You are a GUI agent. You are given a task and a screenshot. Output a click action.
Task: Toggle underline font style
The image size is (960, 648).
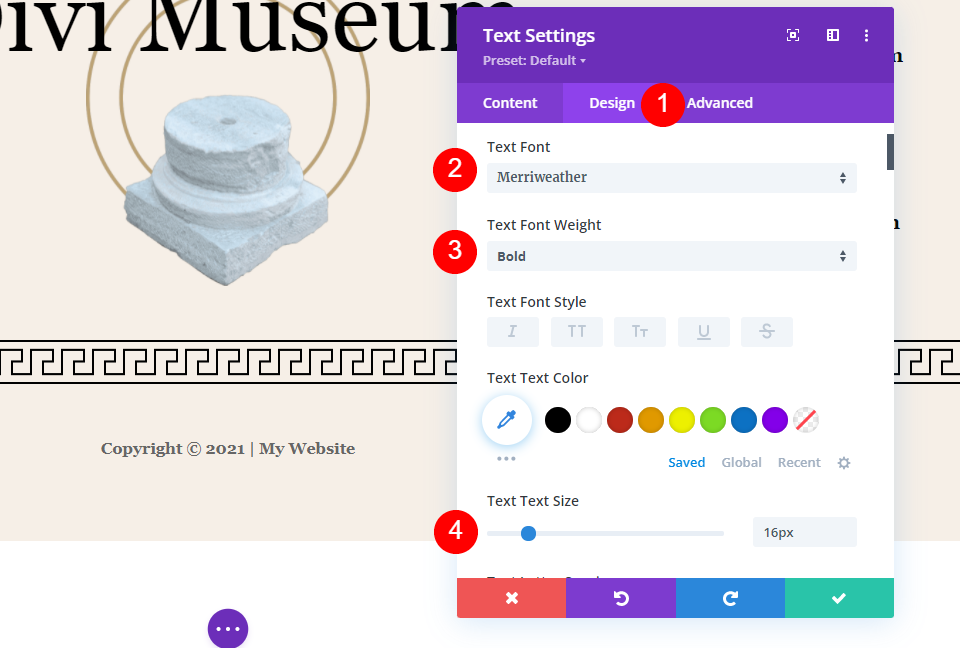pos(703,332)
